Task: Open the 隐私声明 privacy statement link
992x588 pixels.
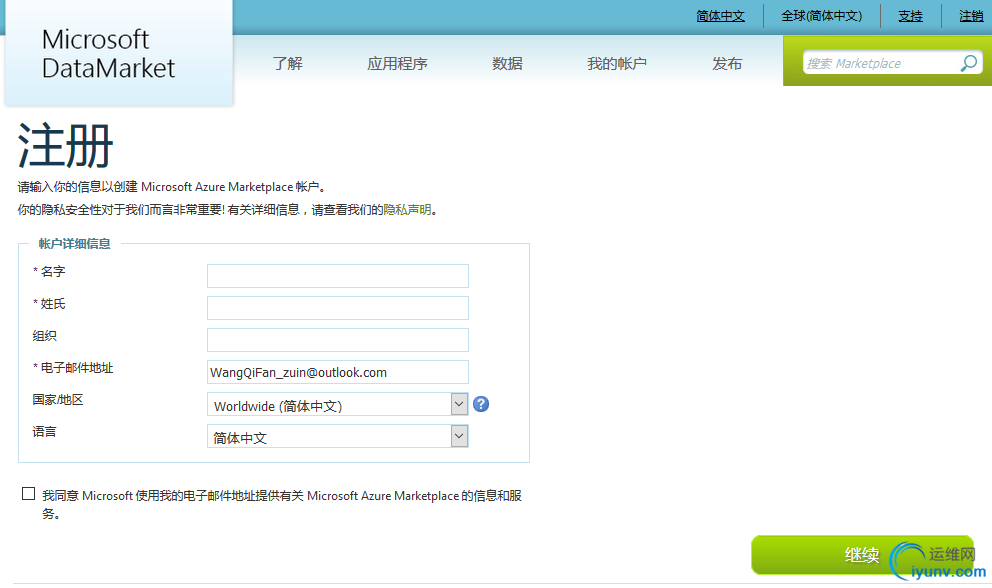Action: (407, 210)
